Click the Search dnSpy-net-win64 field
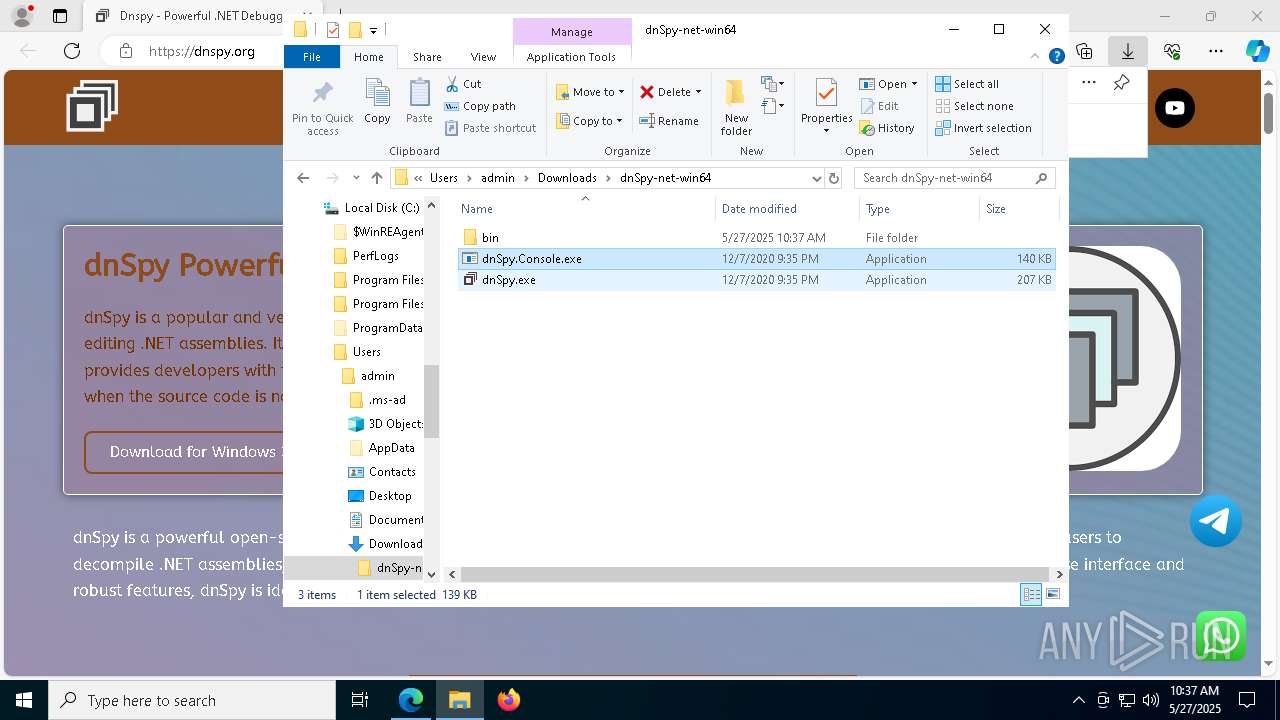The height and width of the screenshot is (720, 1280). [x=954, y=178]
